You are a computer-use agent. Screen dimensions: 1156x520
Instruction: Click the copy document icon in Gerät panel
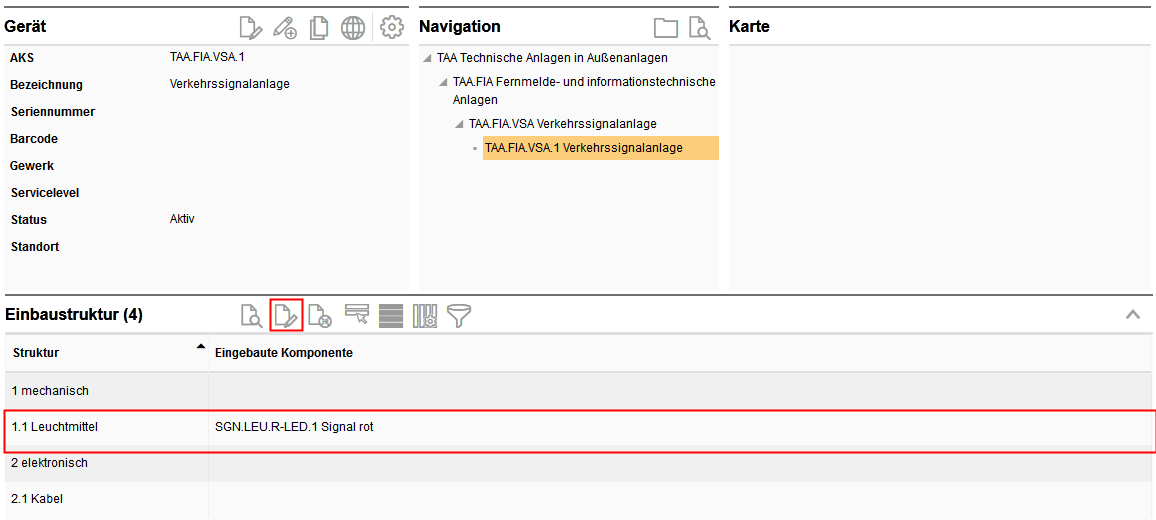click(319, 28)
